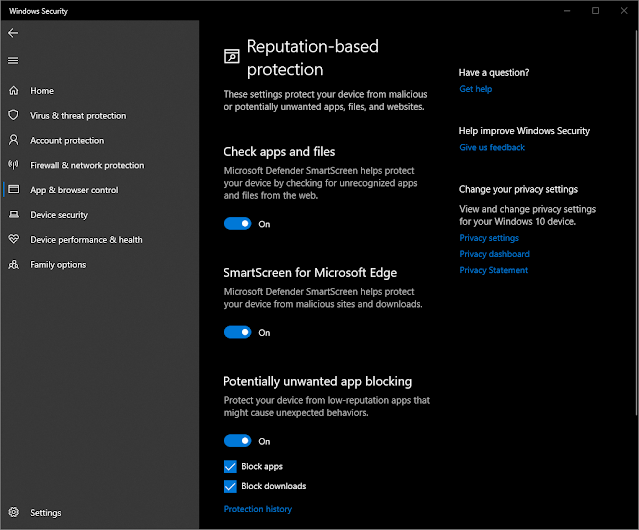Maximize the Windows Security window
This screenshot has width=639, height=530.
(x=595, y=11)
